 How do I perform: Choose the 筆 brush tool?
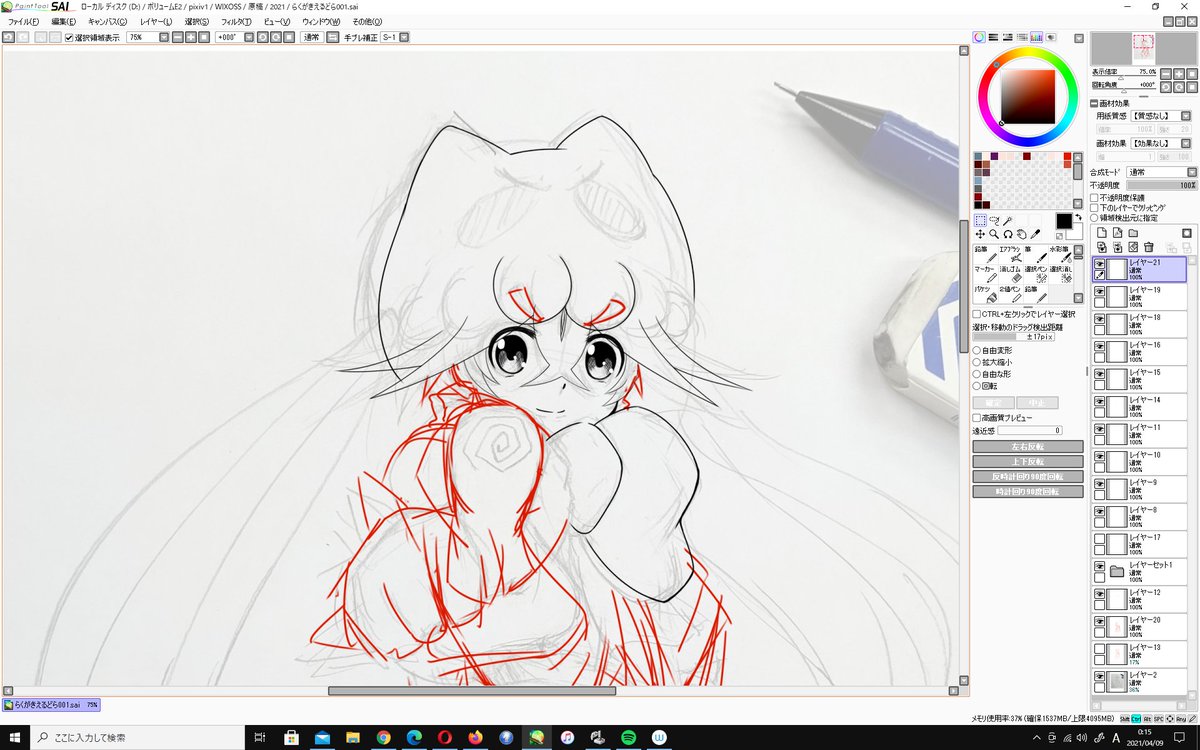1036,256
